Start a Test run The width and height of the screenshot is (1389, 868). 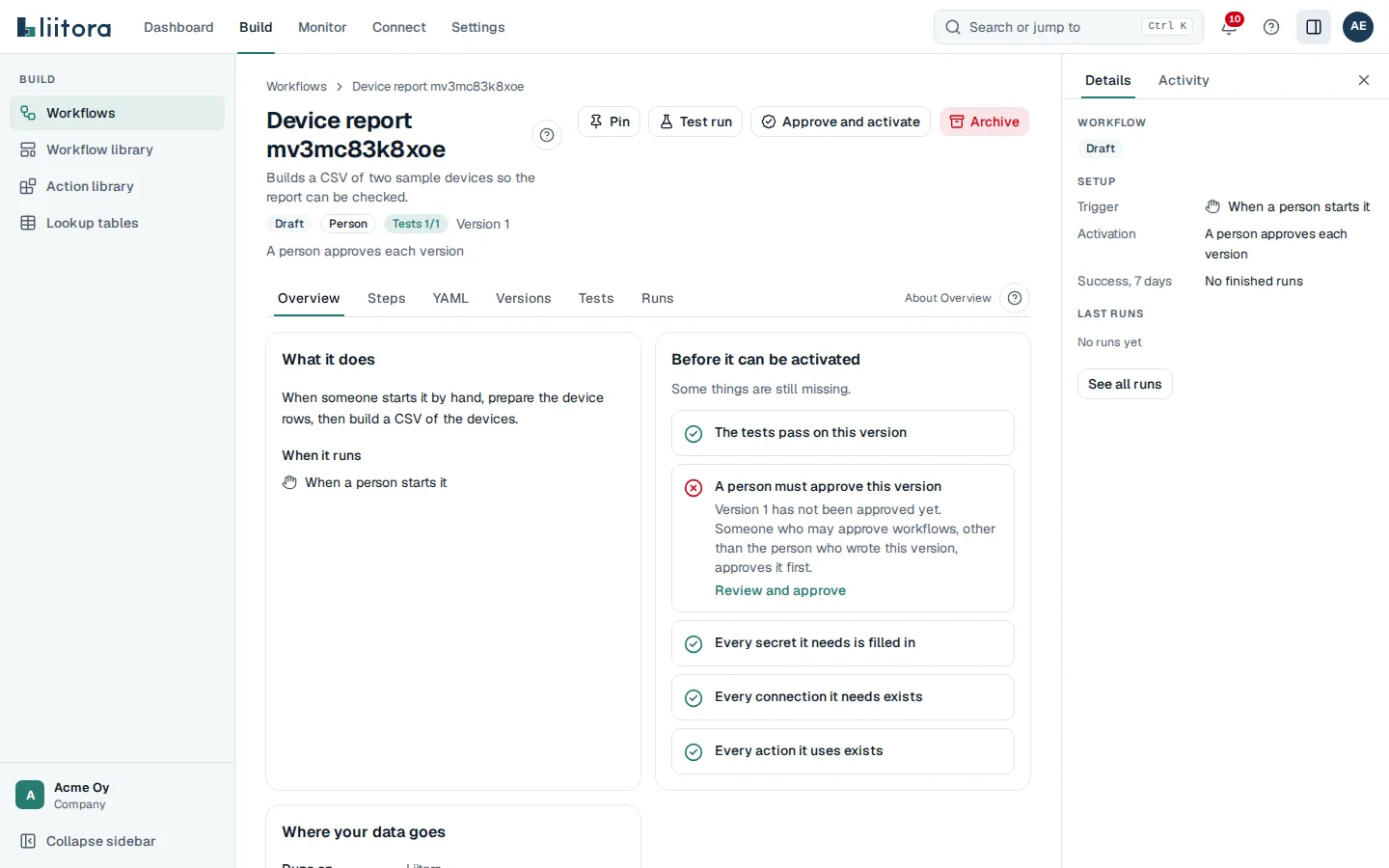[695, 122]
